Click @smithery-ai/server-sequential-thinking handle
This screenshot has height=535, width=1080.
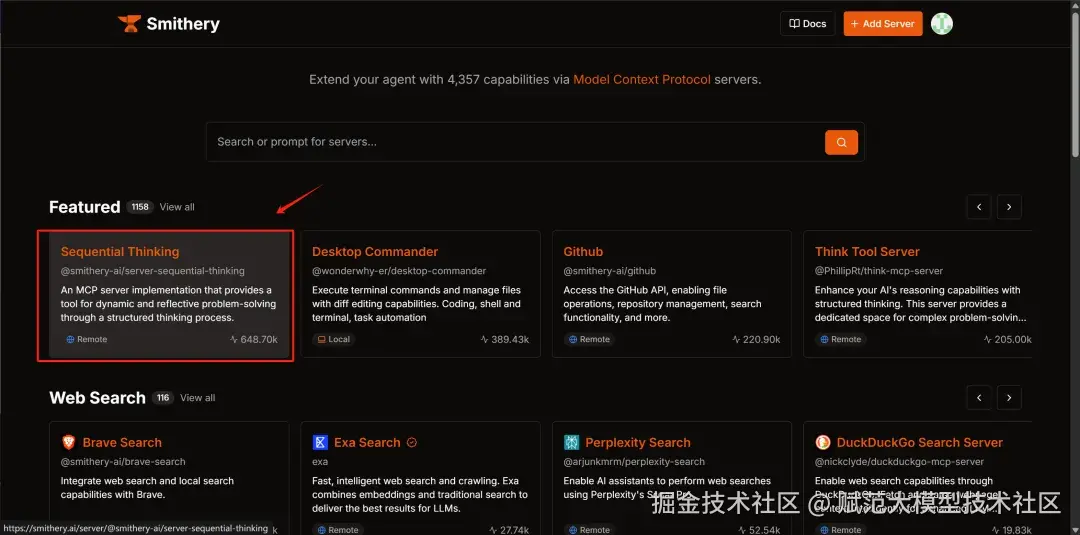click(152, 271)
